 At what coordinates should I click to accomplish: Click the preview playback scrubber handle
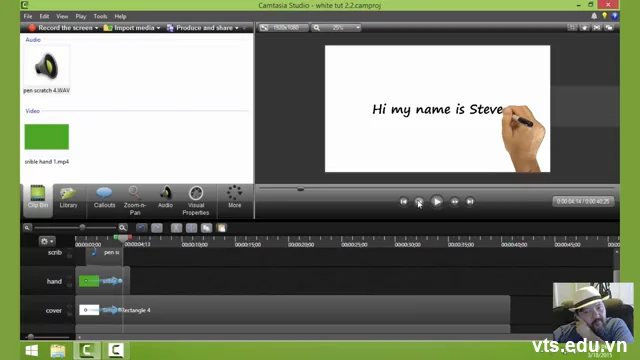(x=300, y=189)
